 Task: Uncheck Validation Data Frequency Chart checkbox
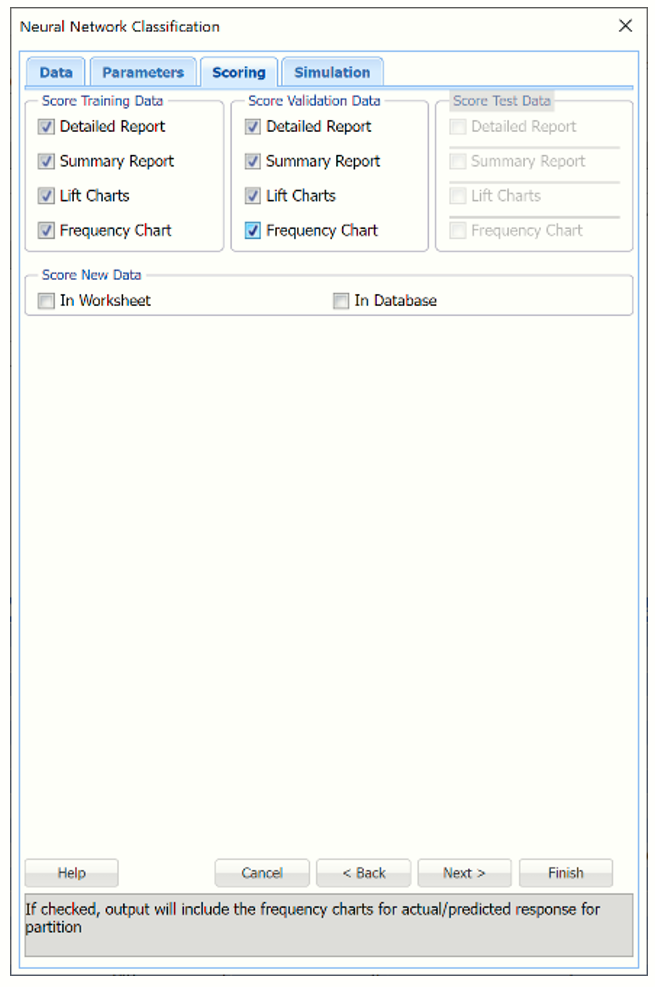252,230
